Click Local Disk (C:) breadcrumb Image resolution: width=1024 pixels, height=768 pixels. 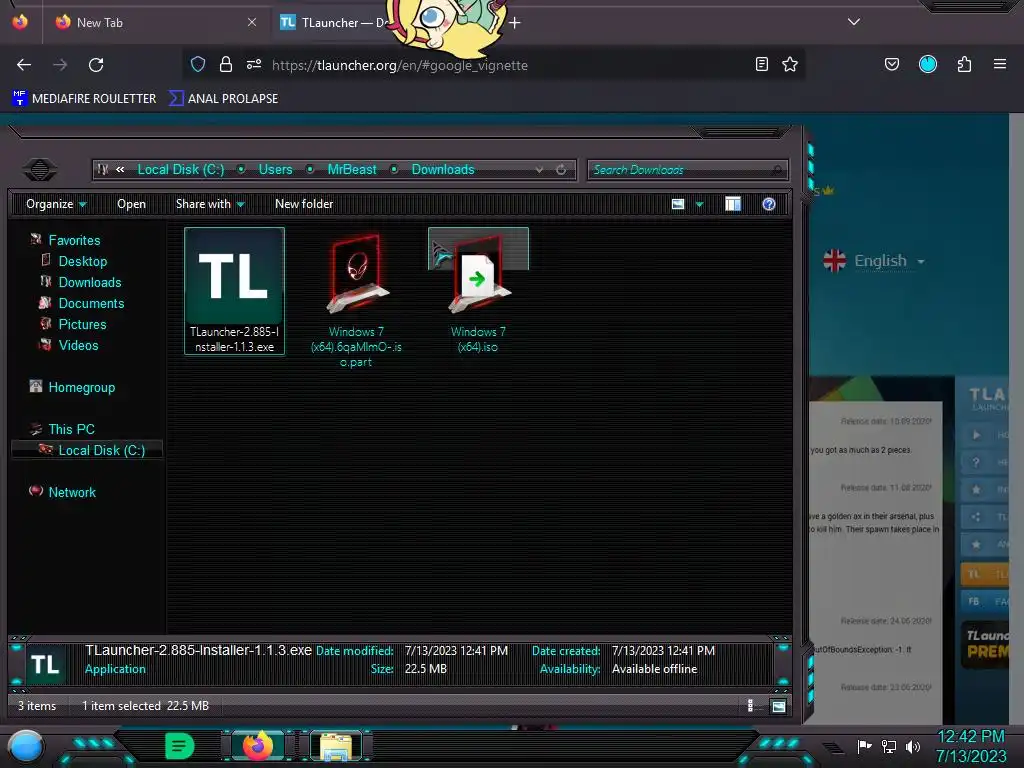(x=181, y=169)
